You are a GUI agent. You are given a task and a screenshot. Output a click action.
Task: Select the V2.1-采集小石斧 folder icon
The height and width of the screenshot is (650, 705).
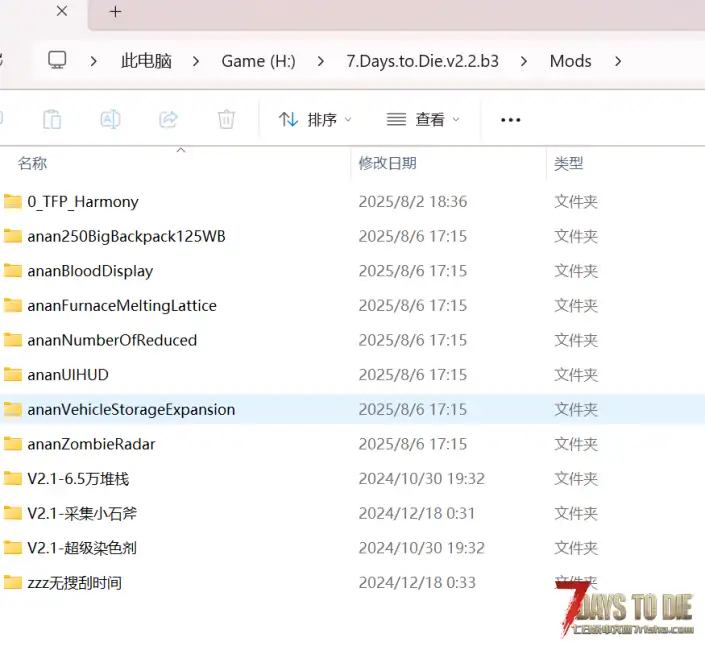pos(13,513)
